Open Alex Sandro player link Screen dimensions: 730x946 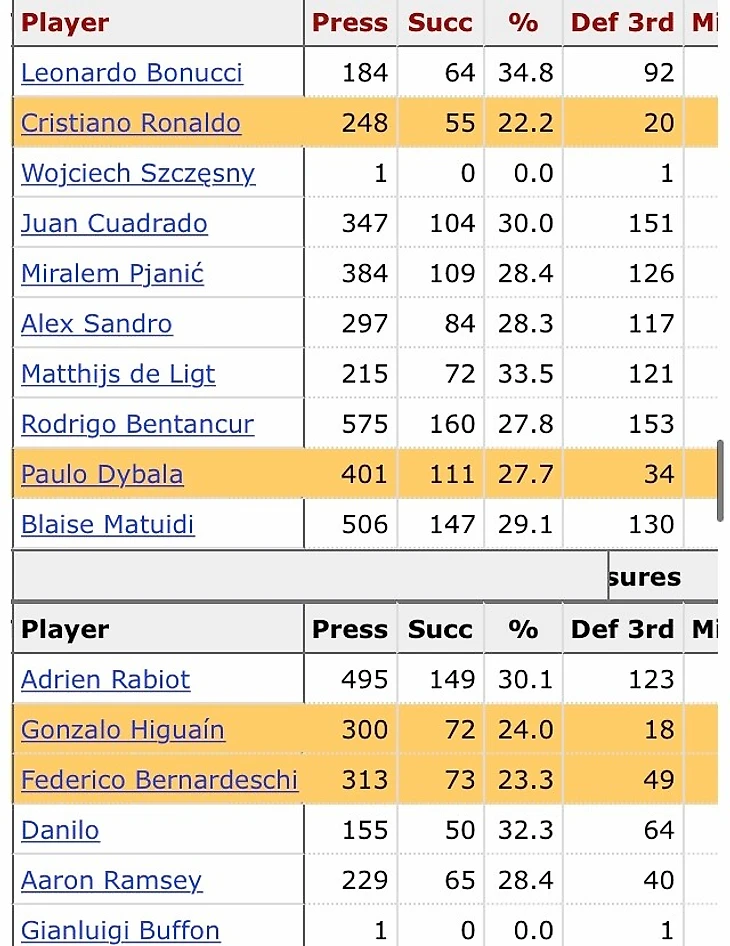click(97, 324)
